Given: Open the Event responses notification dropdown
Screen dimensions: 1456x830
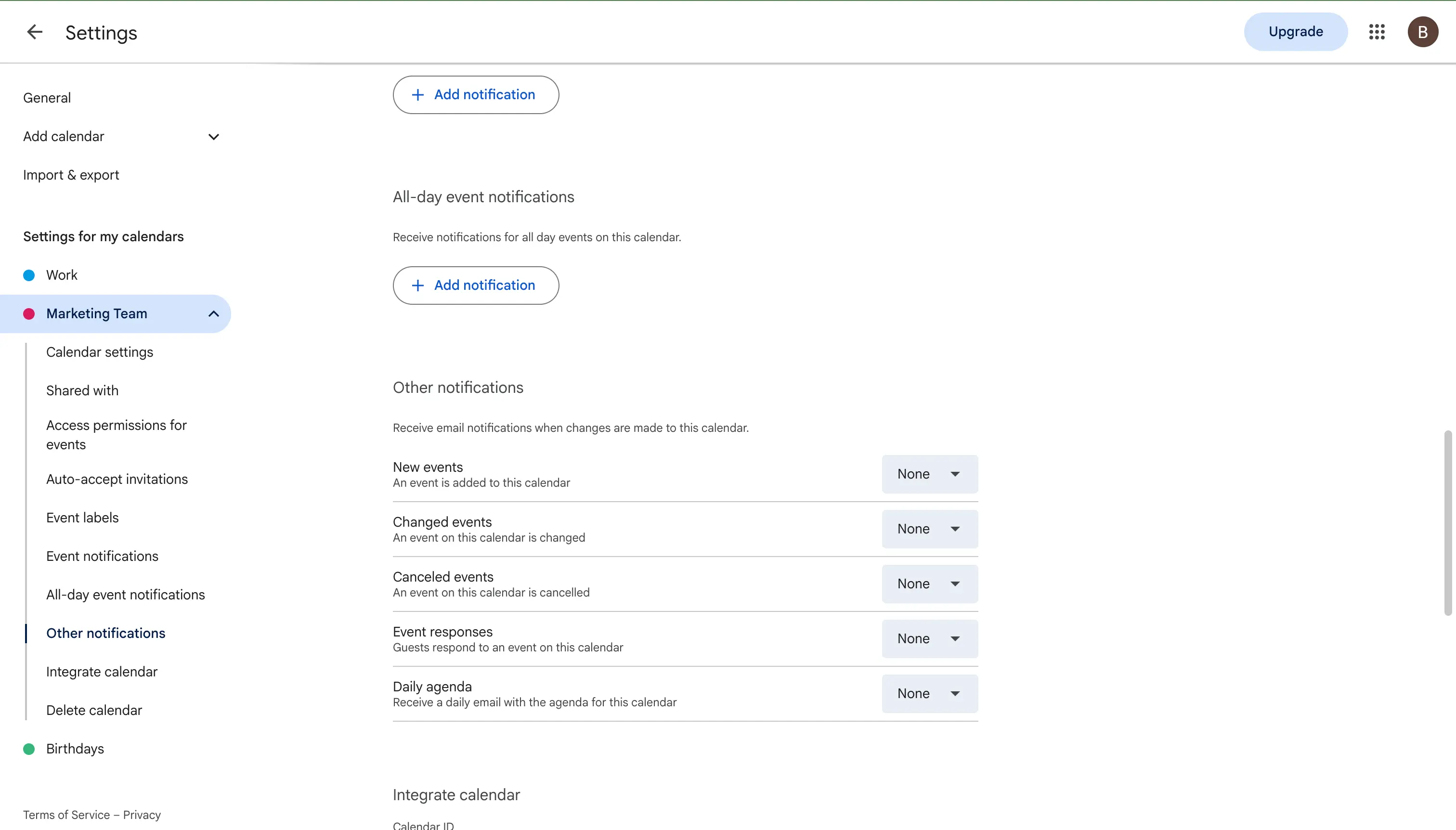Looking at the screenshot, I should click(930, 639).
